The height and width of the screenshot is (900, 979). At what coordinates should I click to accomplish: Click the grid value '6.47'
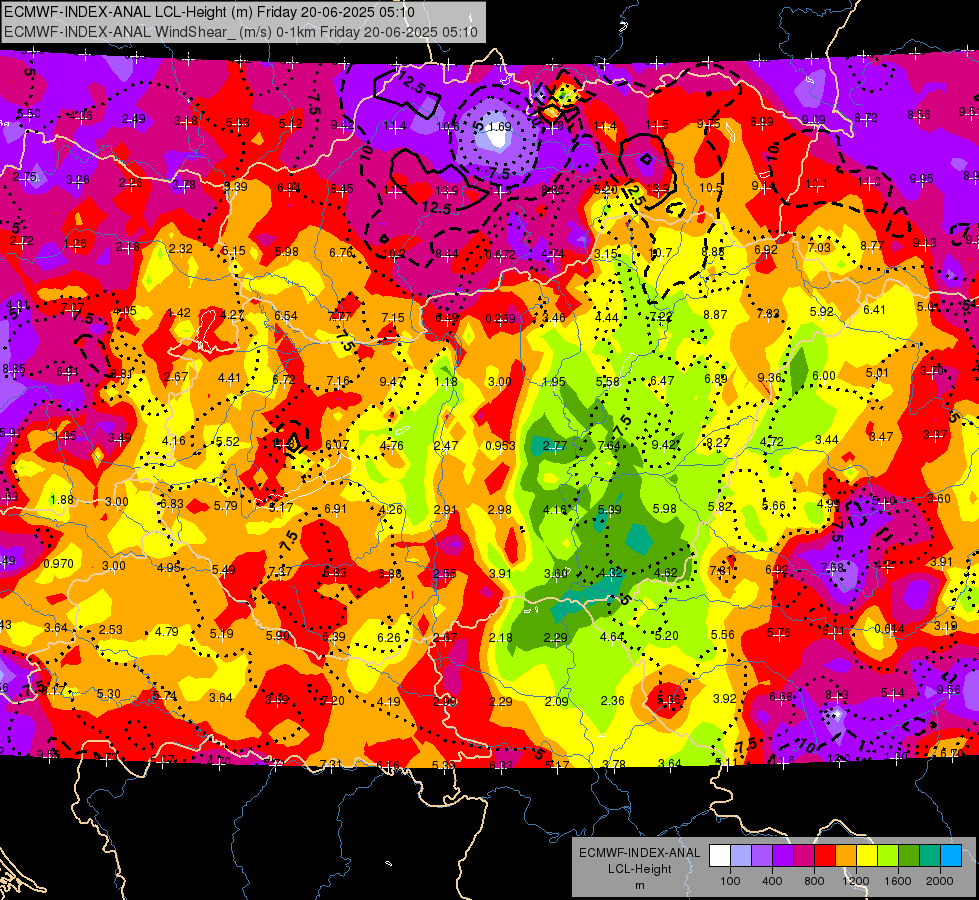coord(662,380)
